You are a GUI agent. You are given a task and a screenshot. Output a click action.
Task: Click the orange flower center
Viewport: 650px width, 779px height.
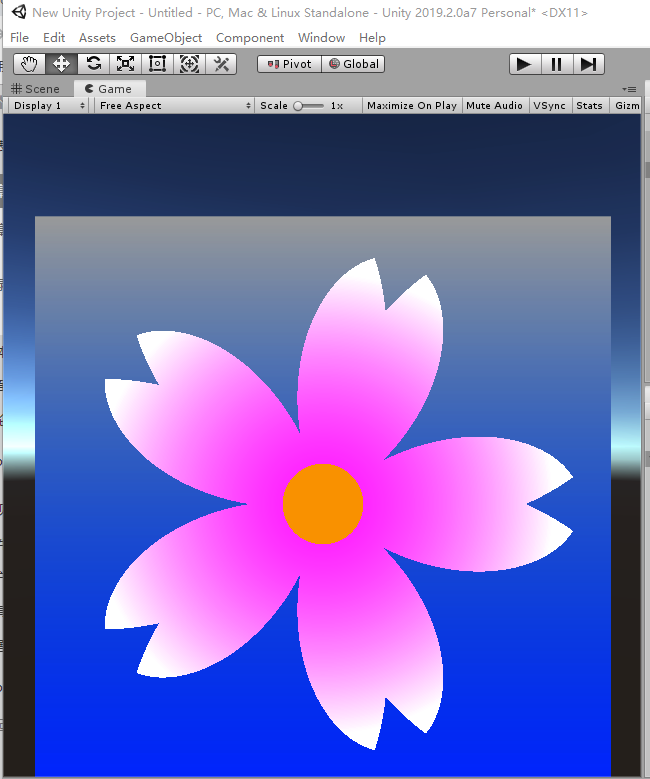pos(323,504)
